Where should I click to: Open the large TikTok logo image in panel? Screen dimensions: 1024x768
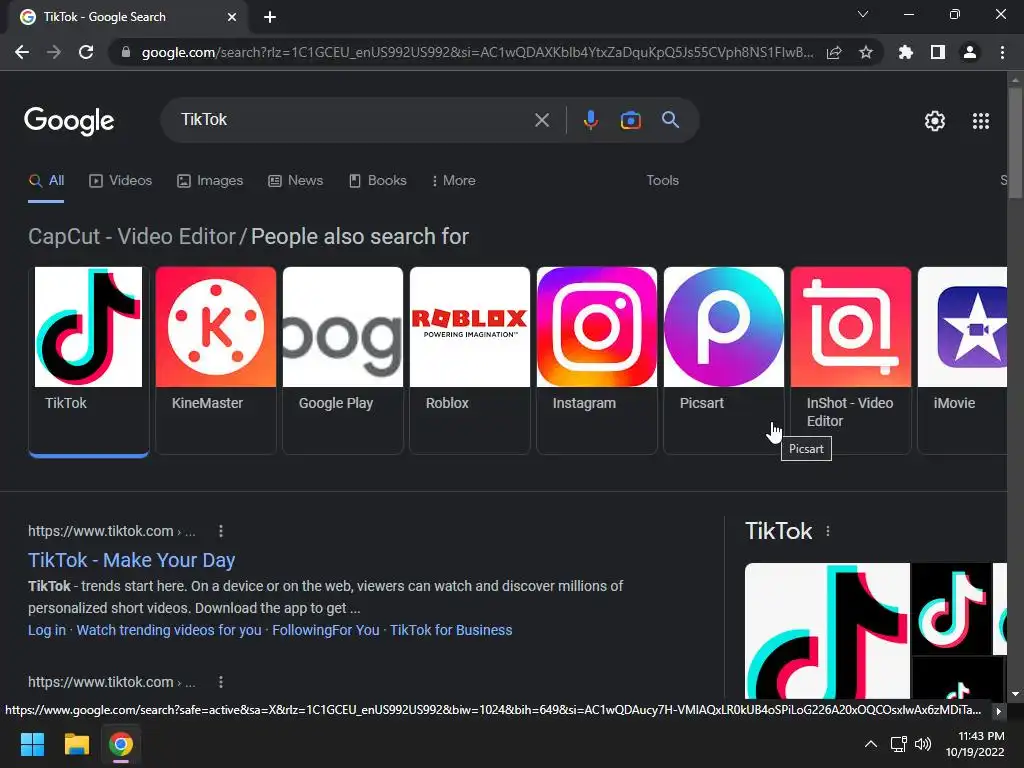827,631
